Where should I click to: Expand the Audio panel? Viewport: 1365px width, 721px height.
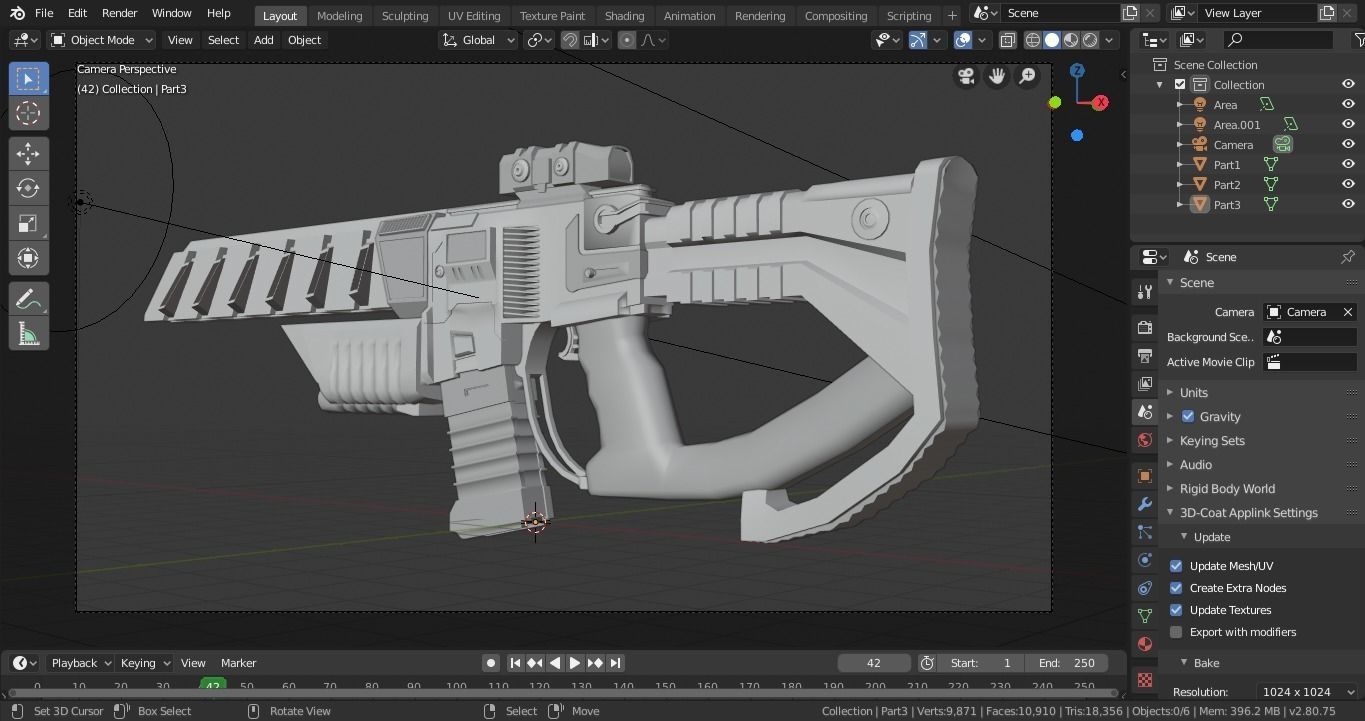click(1195, 464)
